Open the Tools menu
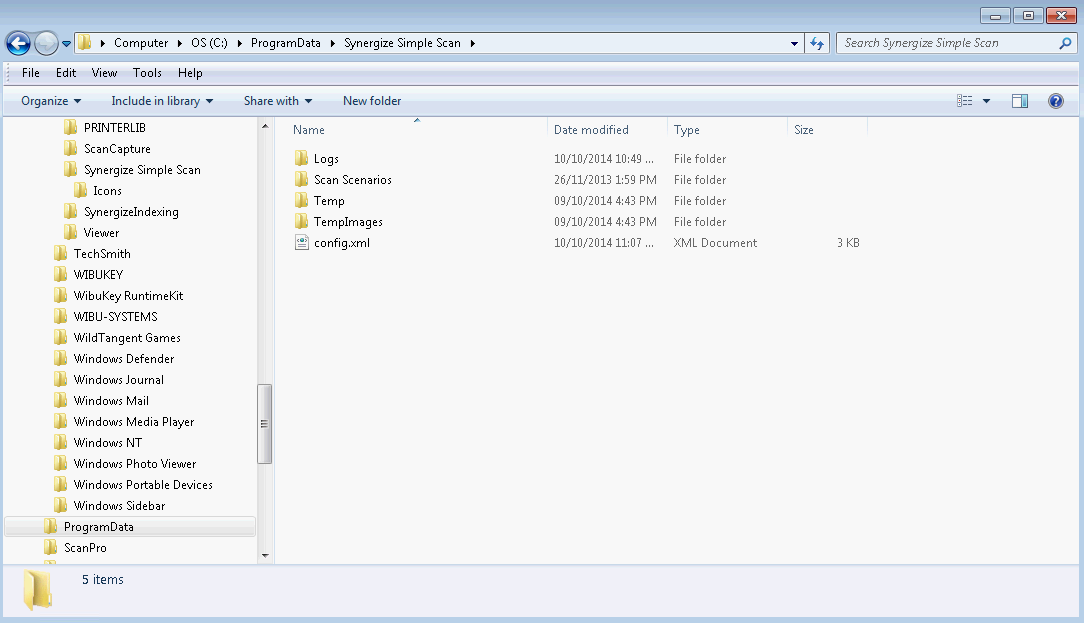Image resolution: width=1084 pixels, height=623 pixels. [x=147, y=73]
